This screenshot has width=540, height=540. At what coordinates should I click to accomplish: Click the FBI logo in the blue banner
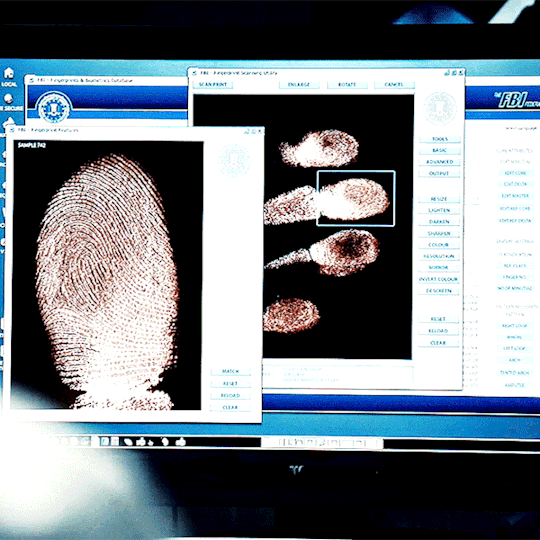coord(517,100)
